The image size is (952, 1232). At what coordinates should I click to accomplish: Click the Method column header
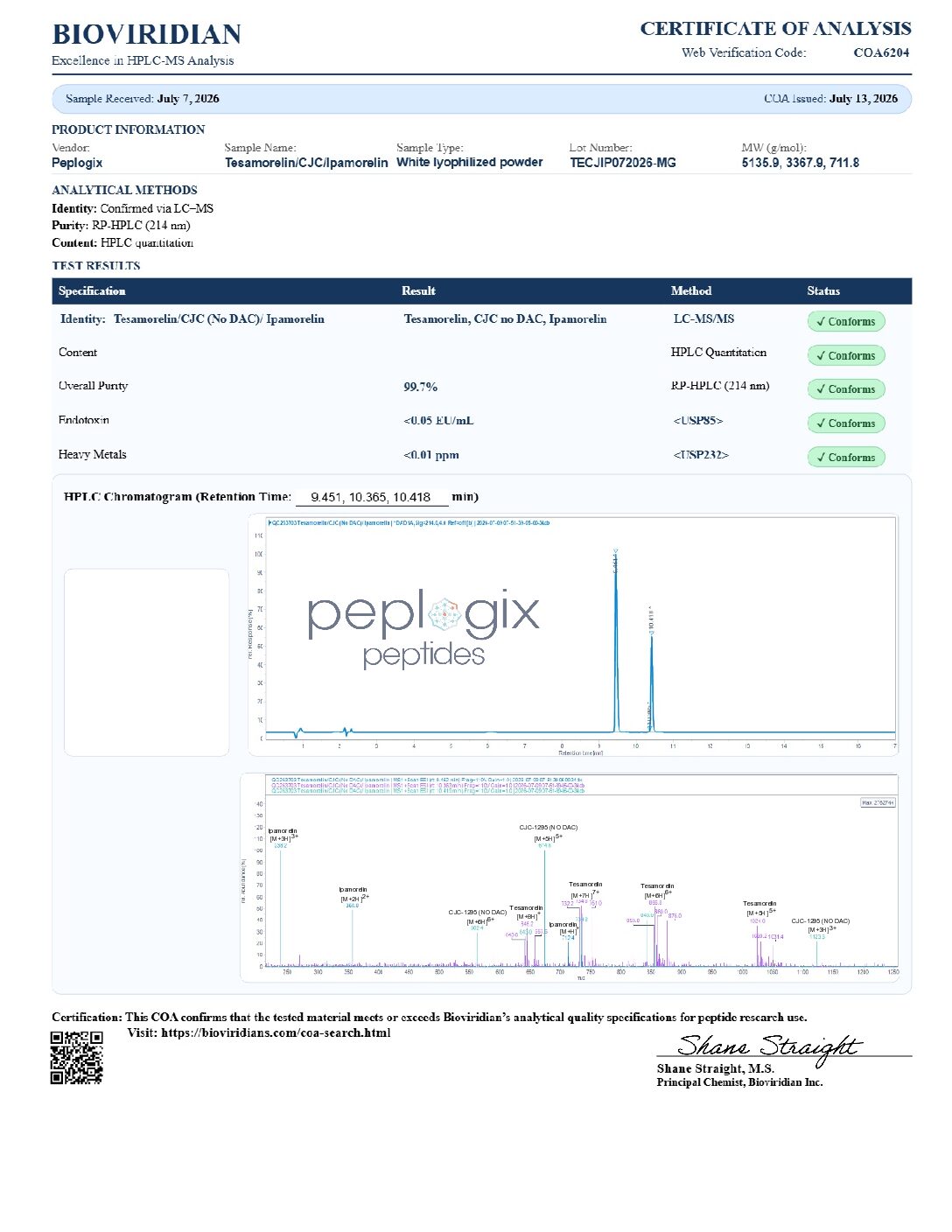click(691, 291)
